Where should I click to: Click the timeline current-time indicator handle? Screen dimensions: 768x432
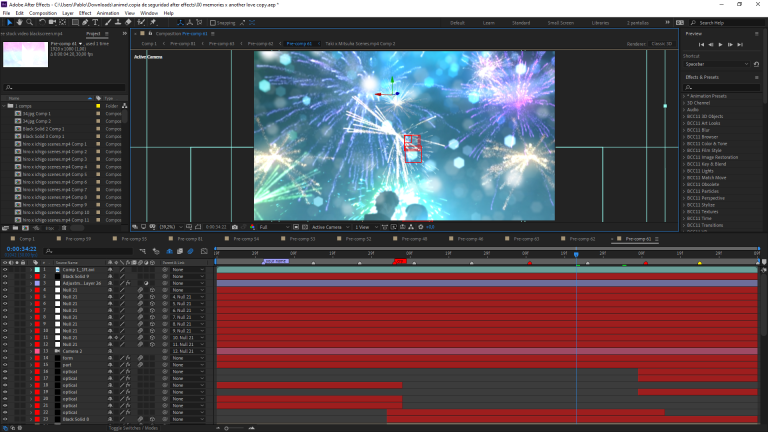coord(576,254)
